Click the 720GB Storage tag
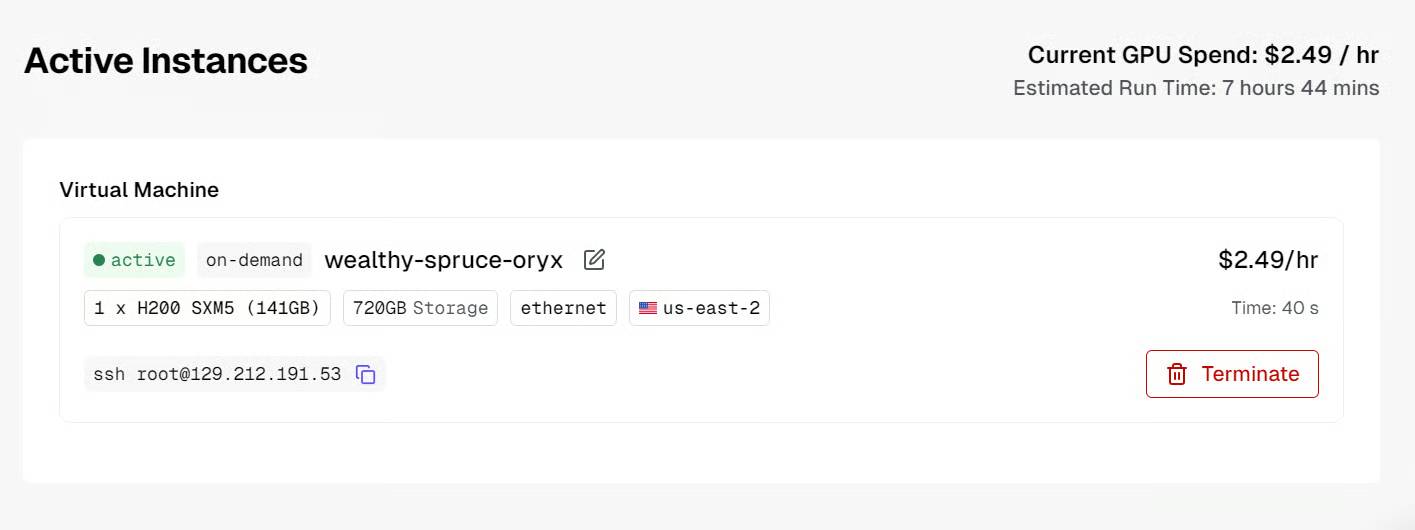Image resolution: width=1415 pixels, height=530 pixels. point(420,308)
